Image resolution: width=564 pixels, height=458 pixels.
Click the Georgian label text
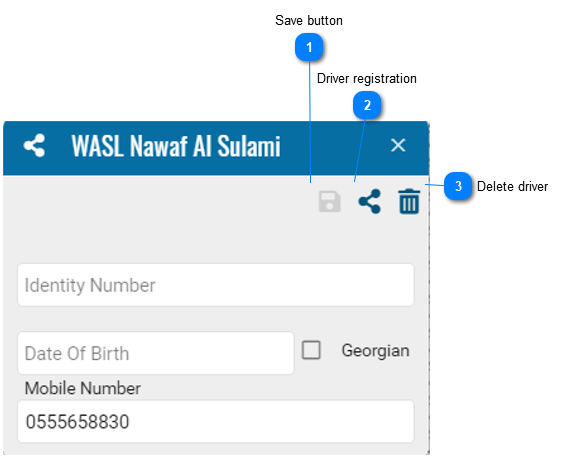tap(376, 351)
